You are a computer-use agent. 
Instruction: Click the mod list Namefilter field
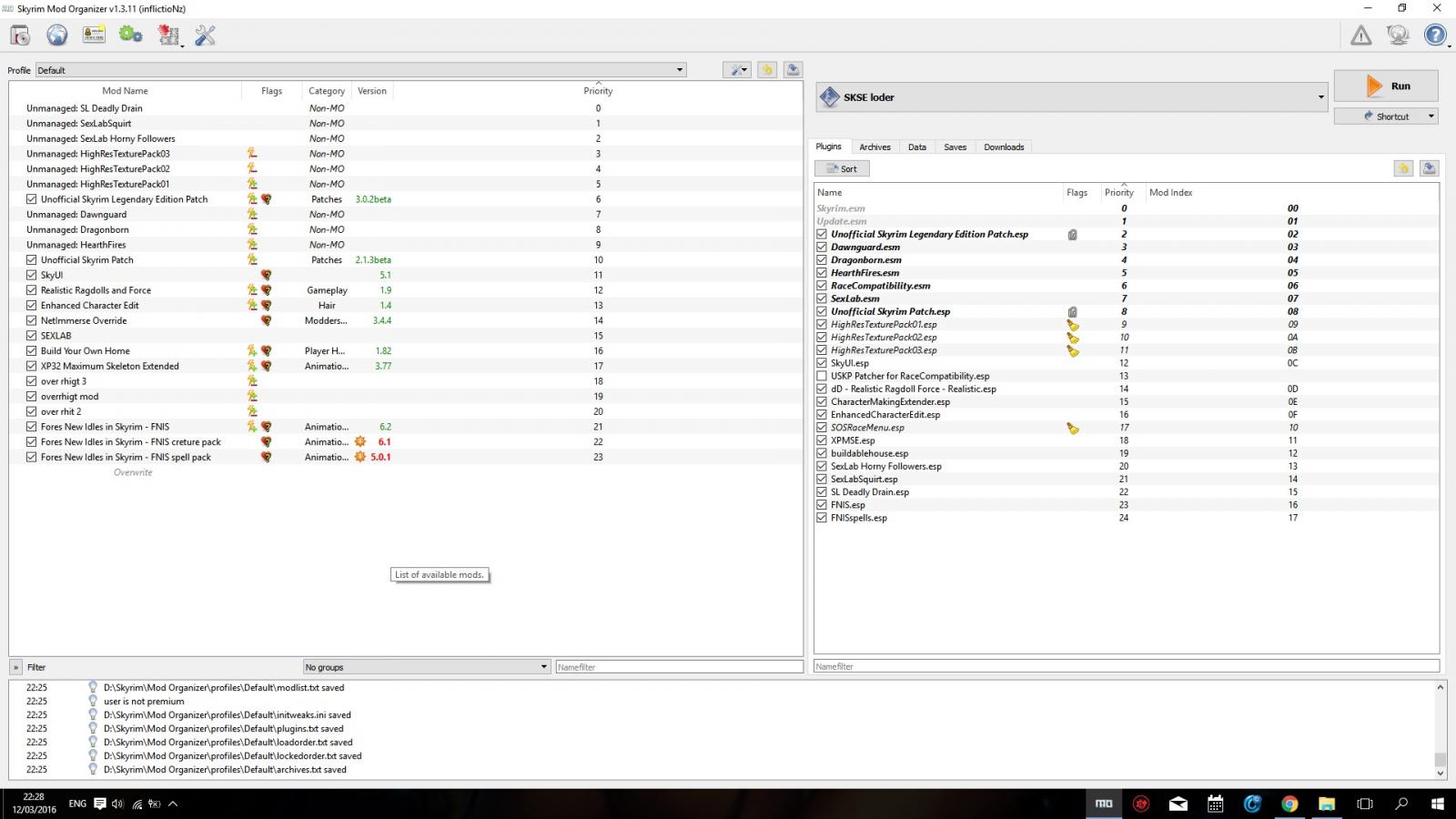(x=679, y=667)
